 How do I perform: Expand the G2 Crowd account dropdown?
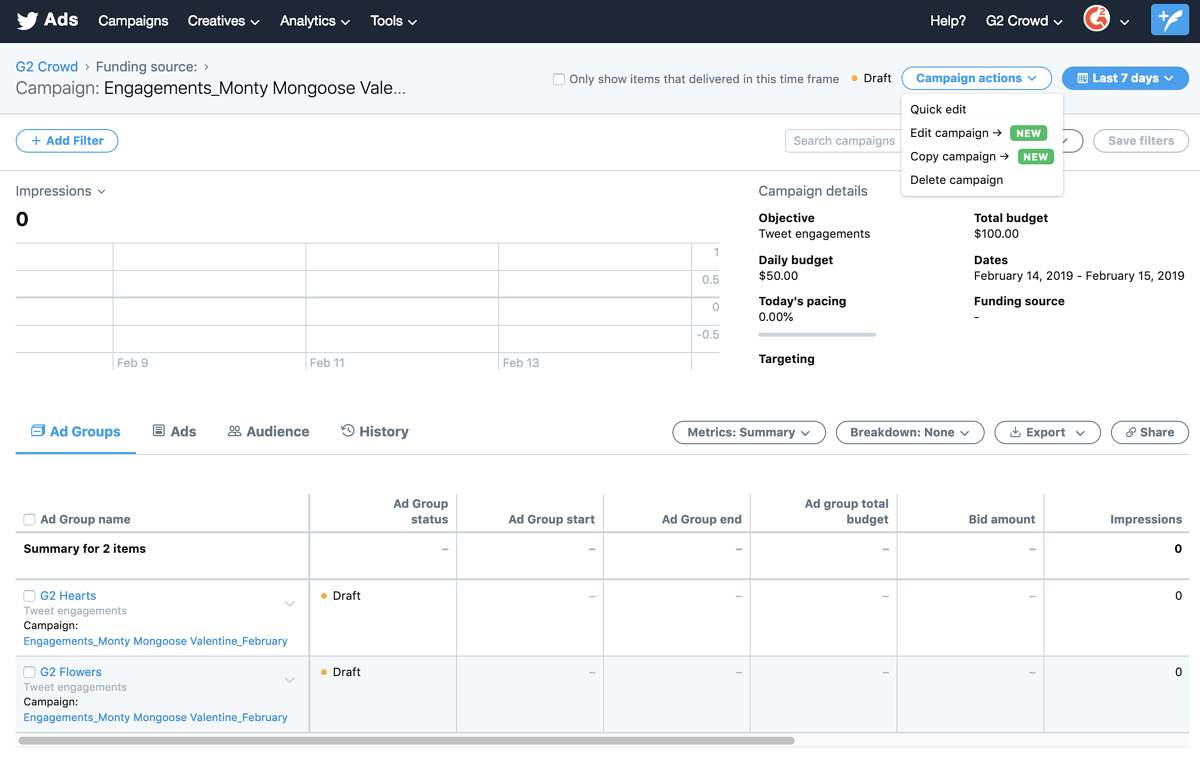tap(1025, 21)
